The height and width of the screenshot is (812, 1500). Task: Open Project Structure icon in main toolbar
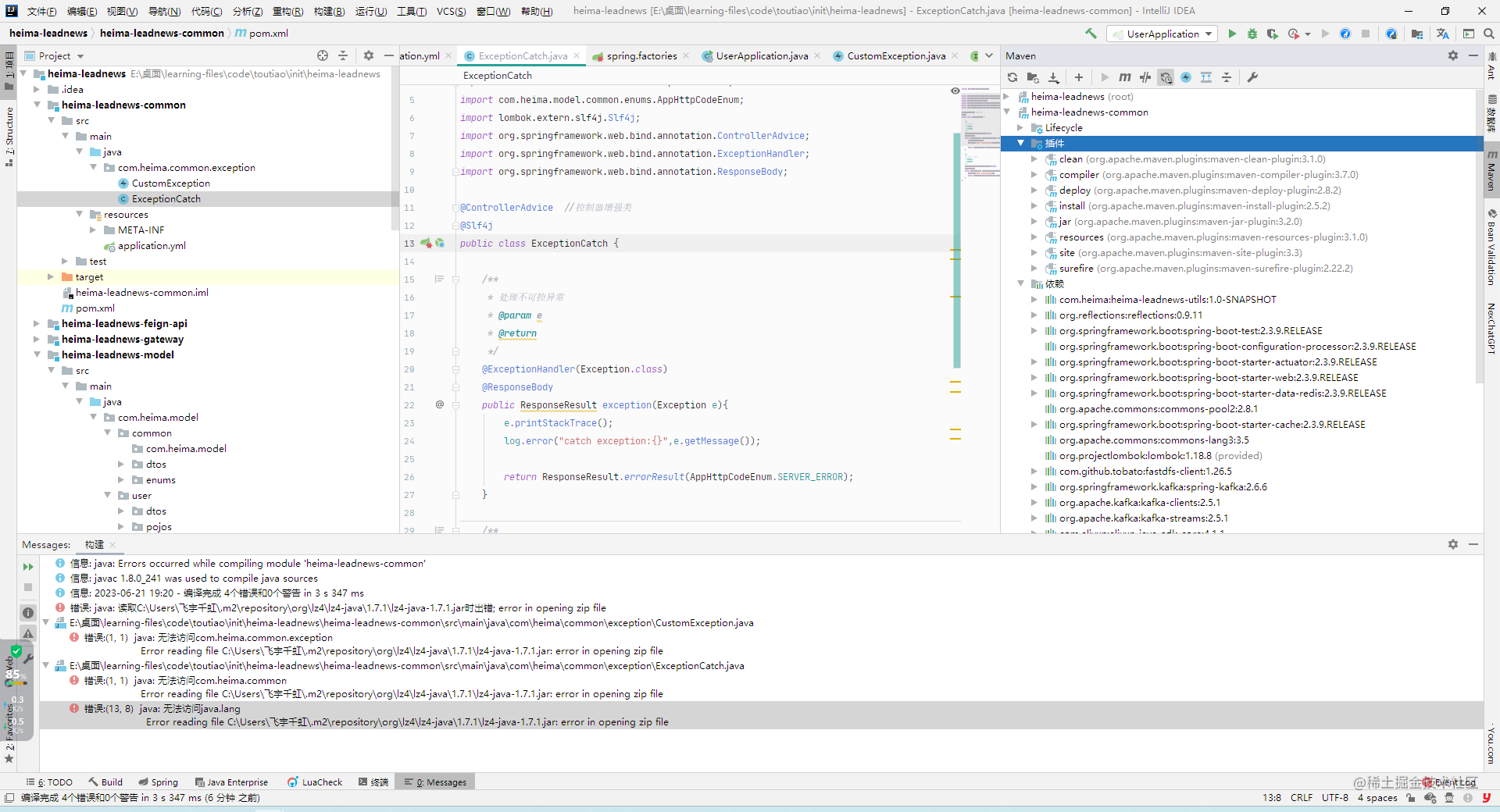(x=1417, y=34)
